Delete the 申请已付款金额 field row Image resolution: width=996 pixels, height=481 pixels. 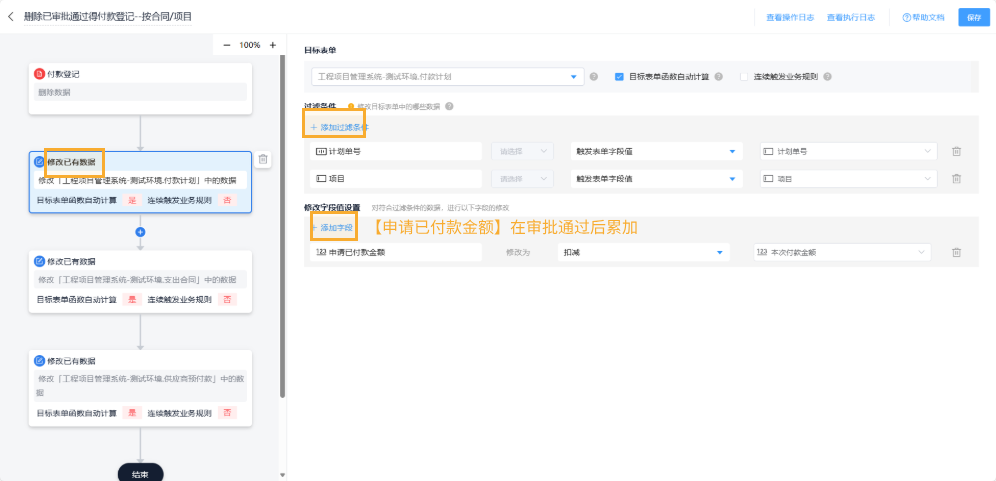pos(956,252)
